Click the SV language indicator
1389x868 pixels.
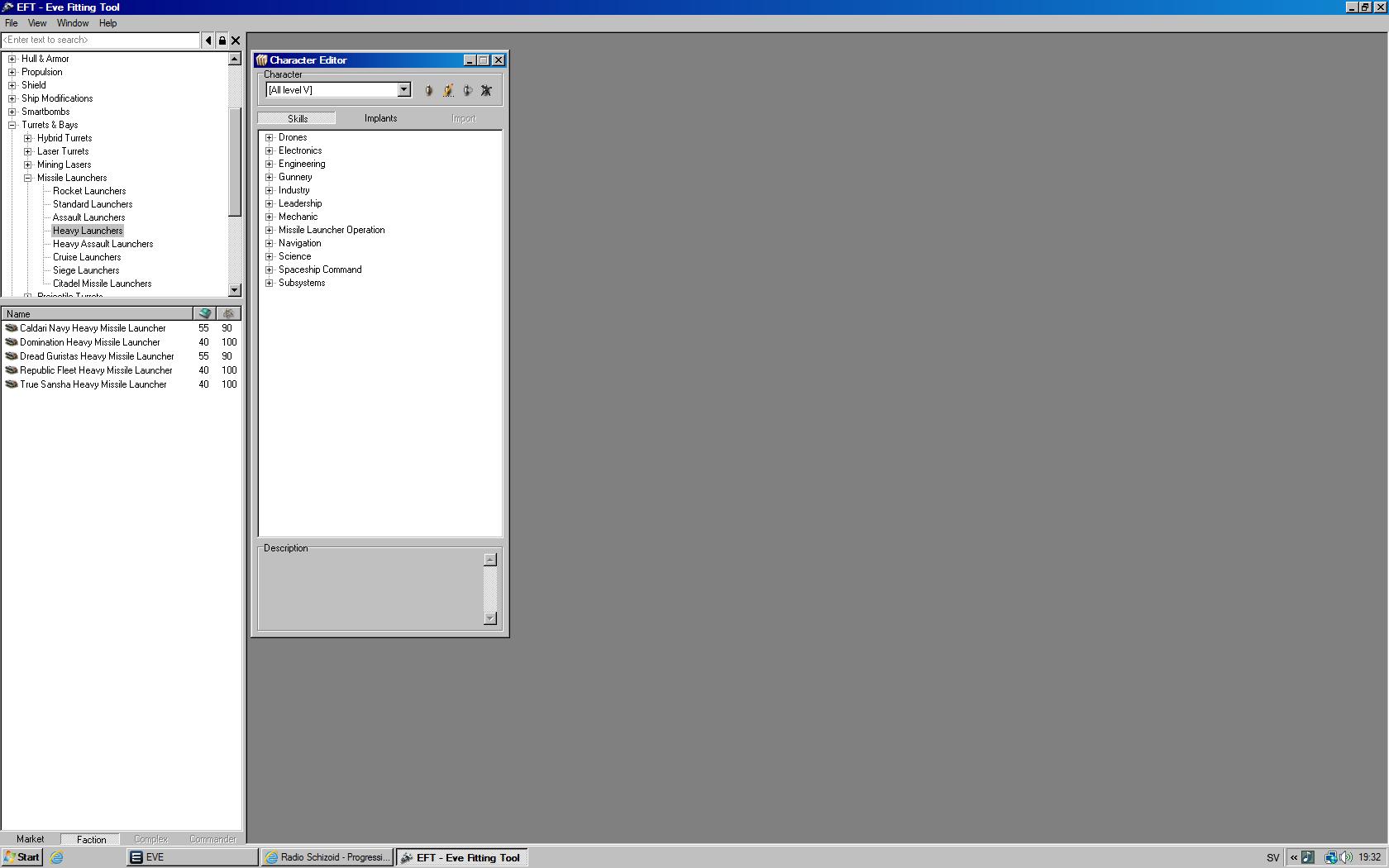[1272, 857]
